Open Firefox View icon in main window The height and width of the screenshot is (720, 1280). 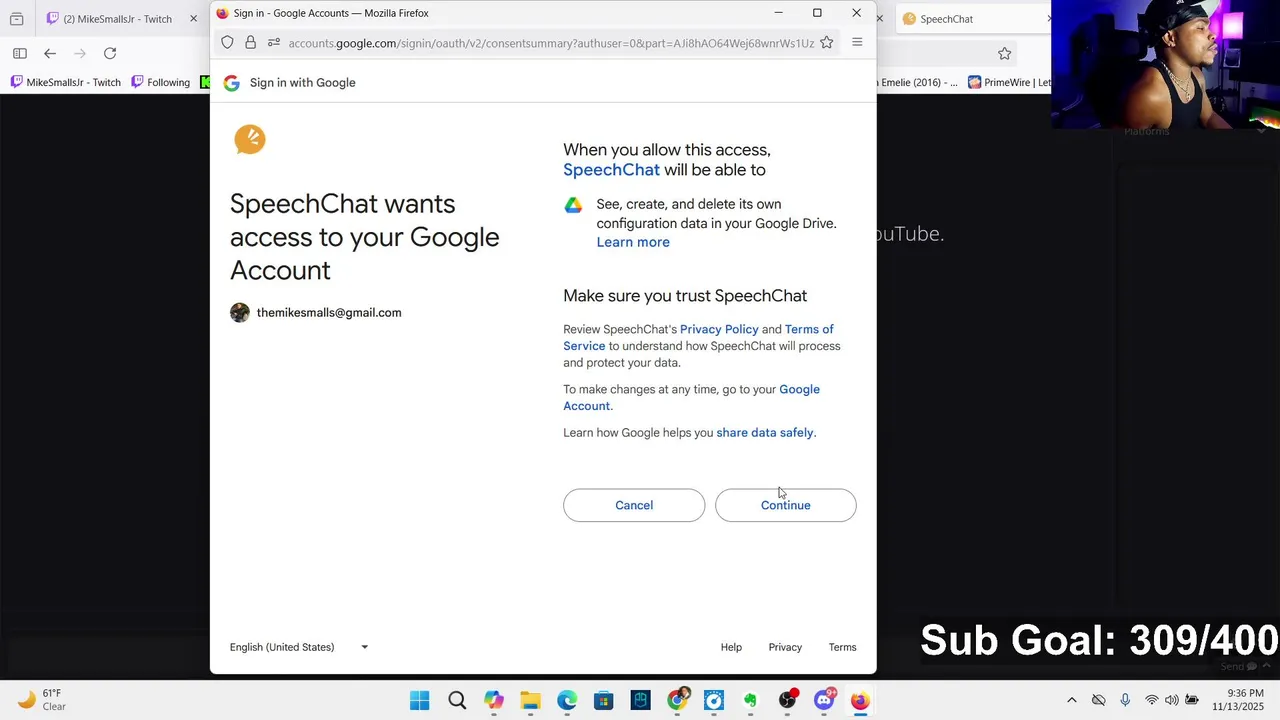16,19
